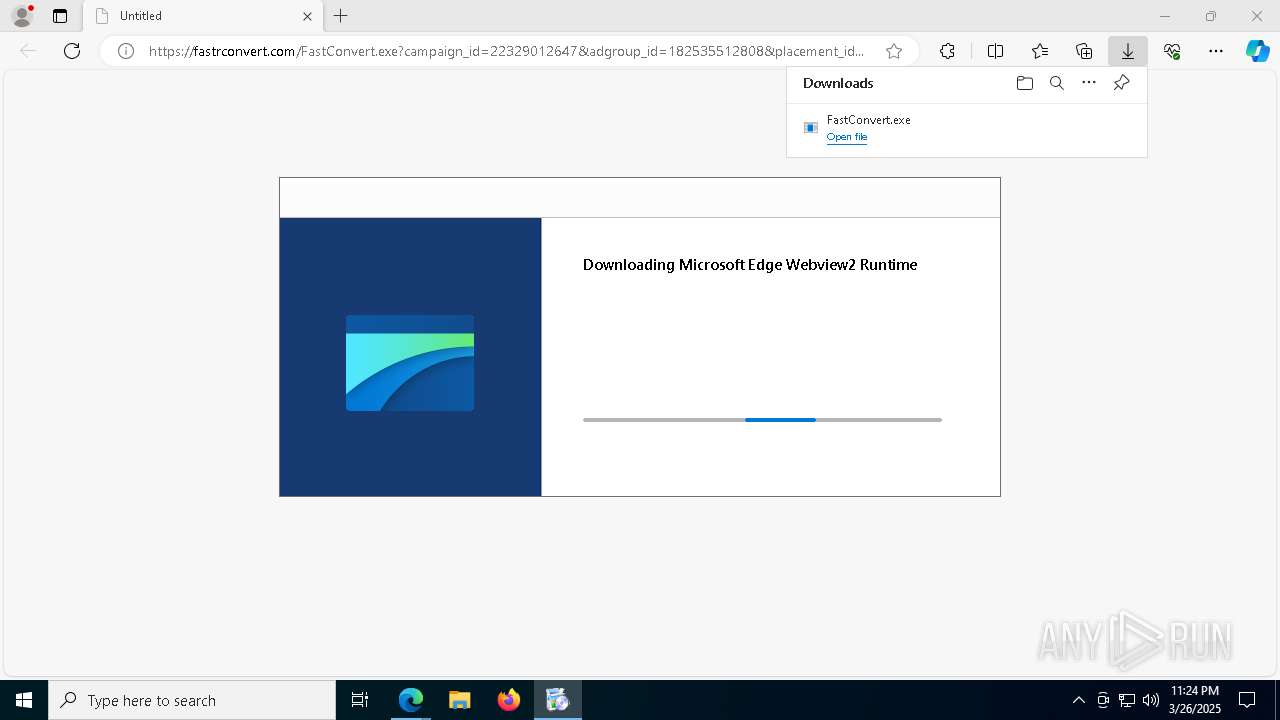1280x720 pixels.
Task: Close the Untitled tab
Action: pyautogui.click(x=307, y=16)
